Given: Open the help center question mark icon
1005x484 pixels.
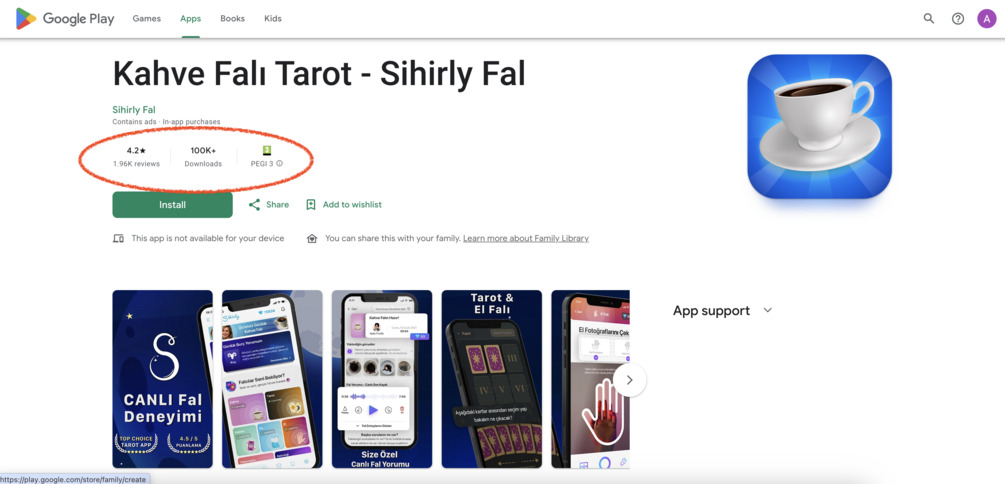Looking at the screenshot, I should coord(958,19).
